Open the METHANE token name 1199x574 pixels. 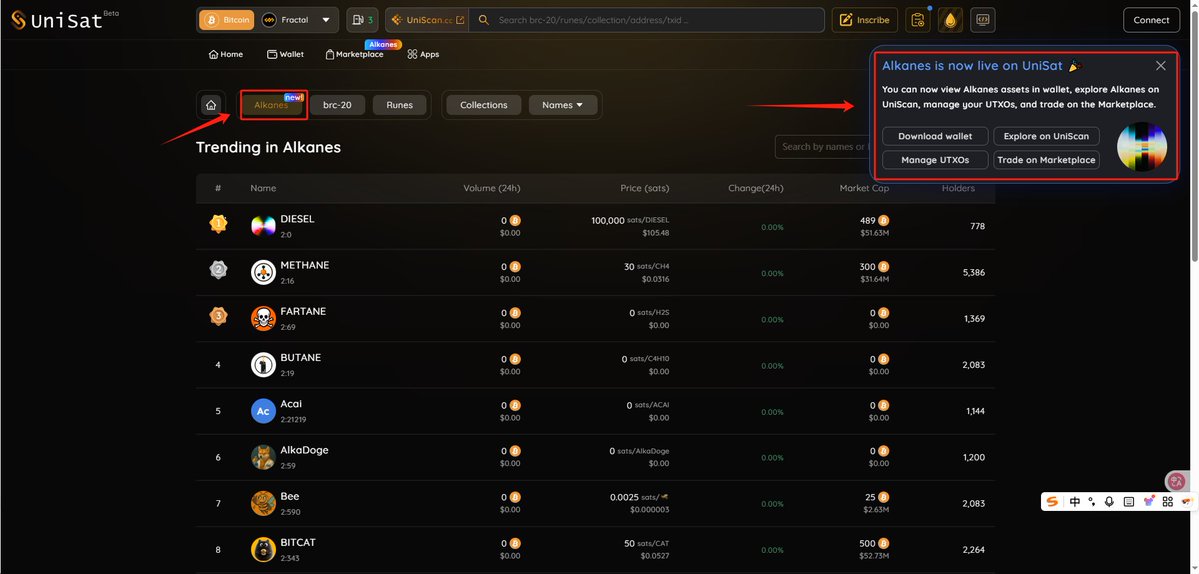click(x=305, y=265)
